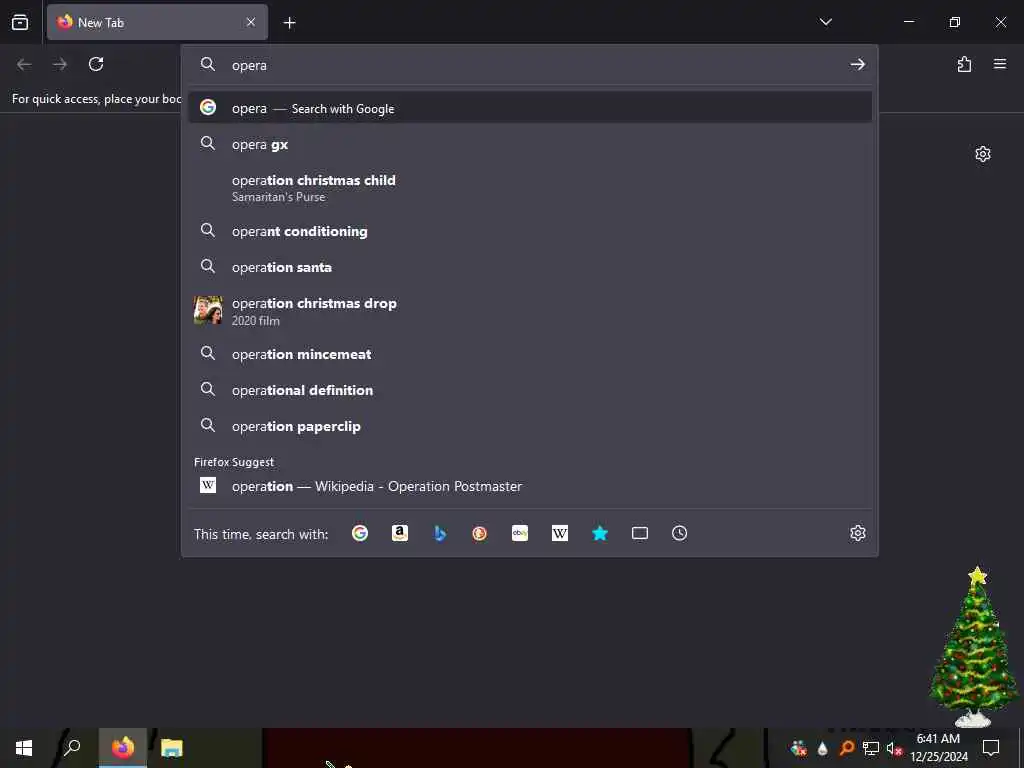This screenshot has width=1024, height=768.
Task: Open the Firefox extensions puzzle icon
Action: pos(964,64)
